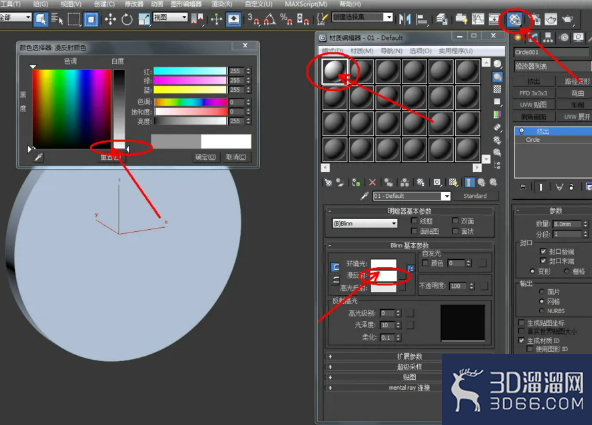Enable the 双面 (2-Sided) checkbox
592x425 pixels.
pos(455,221)
